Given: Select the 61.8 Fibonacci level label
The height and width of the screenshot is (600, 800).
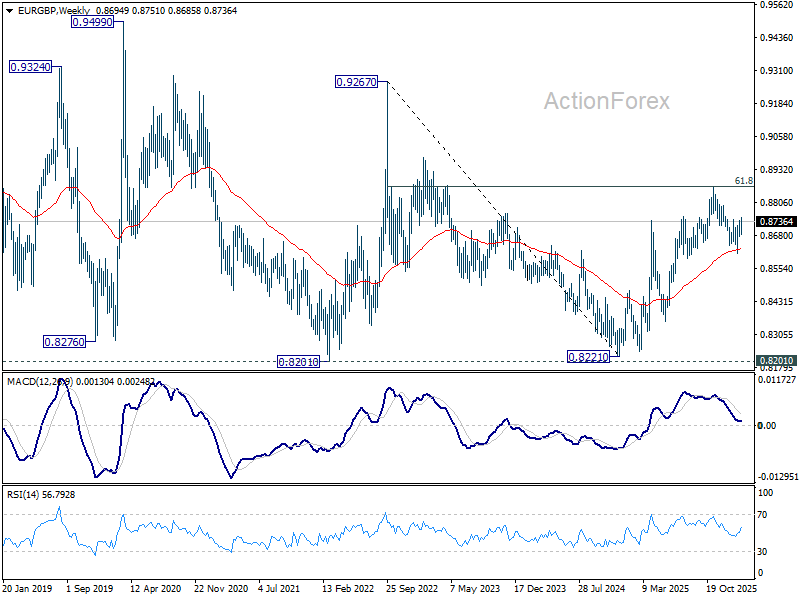Looking at the screenshot, I should (743, 181).
